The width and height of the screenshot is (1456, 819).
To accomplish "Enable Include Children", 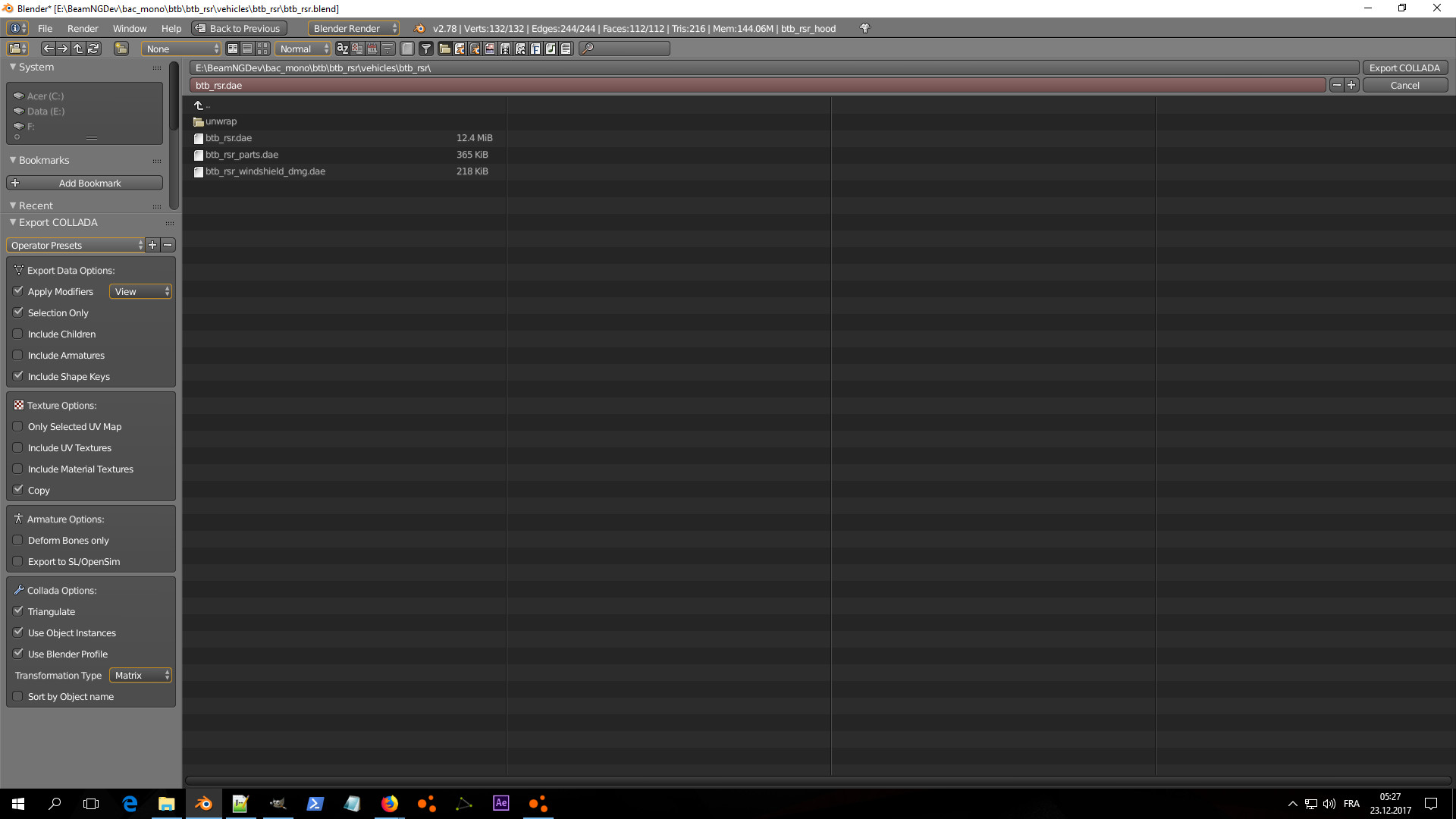I will 18,334.
